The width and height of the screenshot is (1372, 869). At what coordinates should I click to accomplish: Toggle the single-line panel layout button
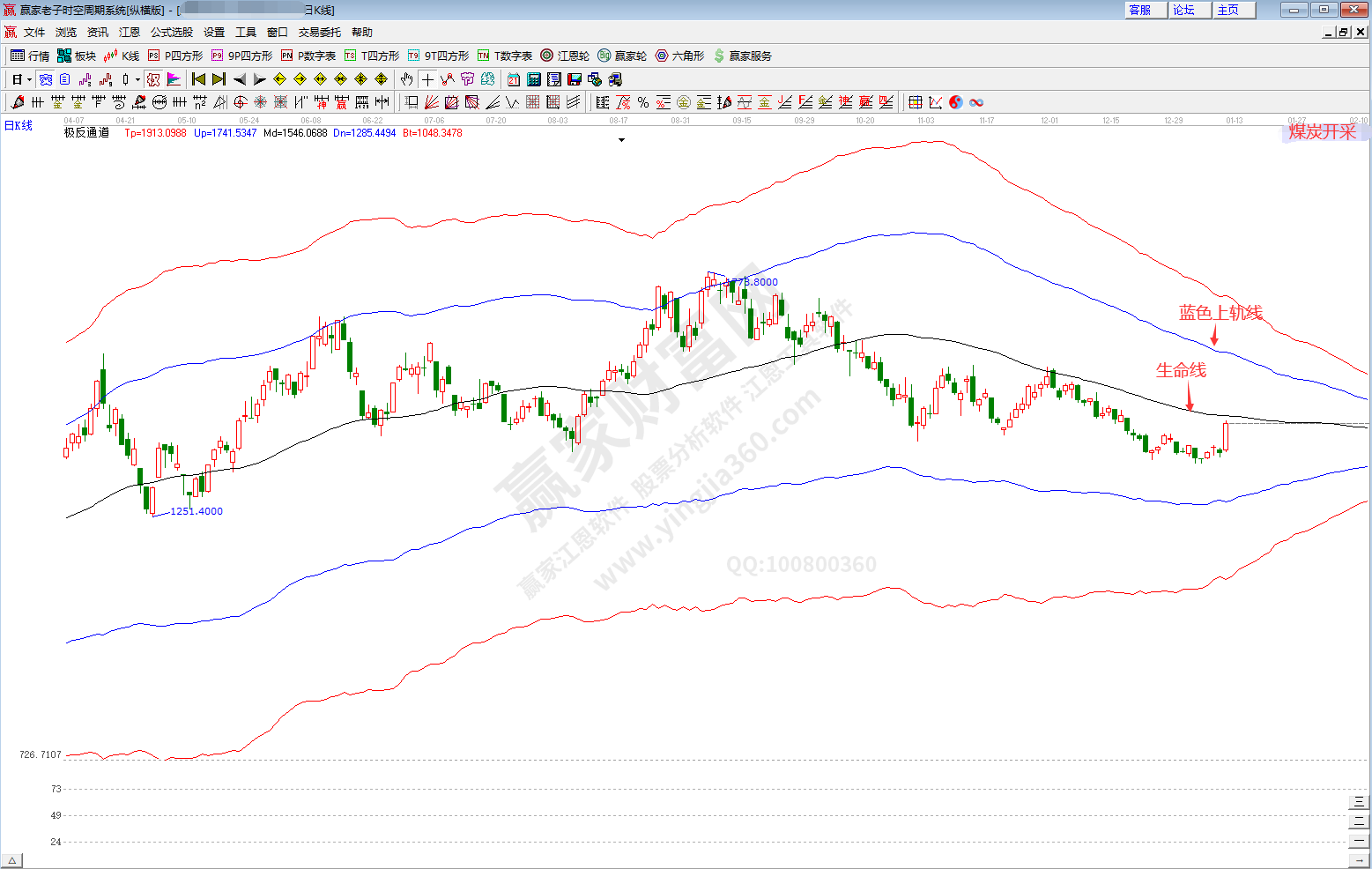click(x=1359, y=841)
